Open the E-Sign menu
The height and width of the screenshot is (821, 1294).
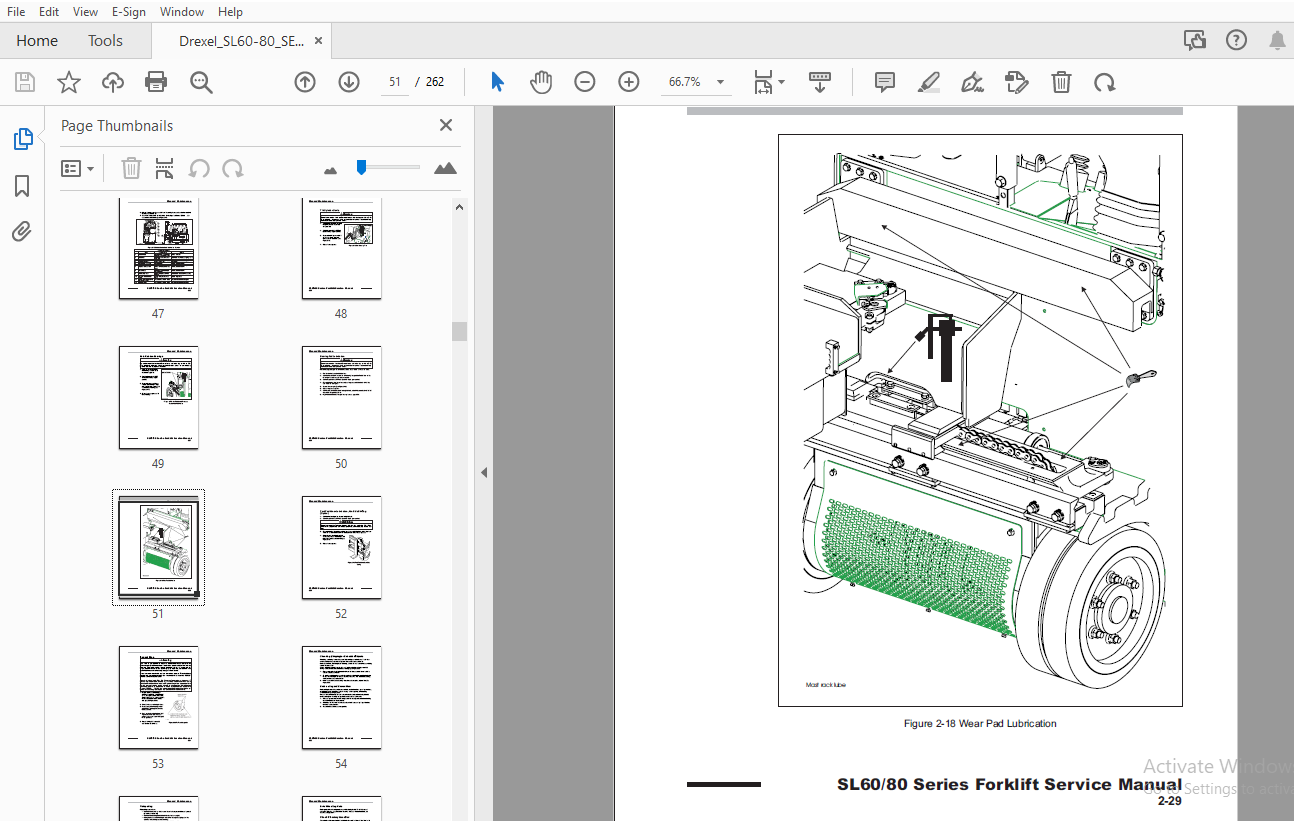point(130,12)
